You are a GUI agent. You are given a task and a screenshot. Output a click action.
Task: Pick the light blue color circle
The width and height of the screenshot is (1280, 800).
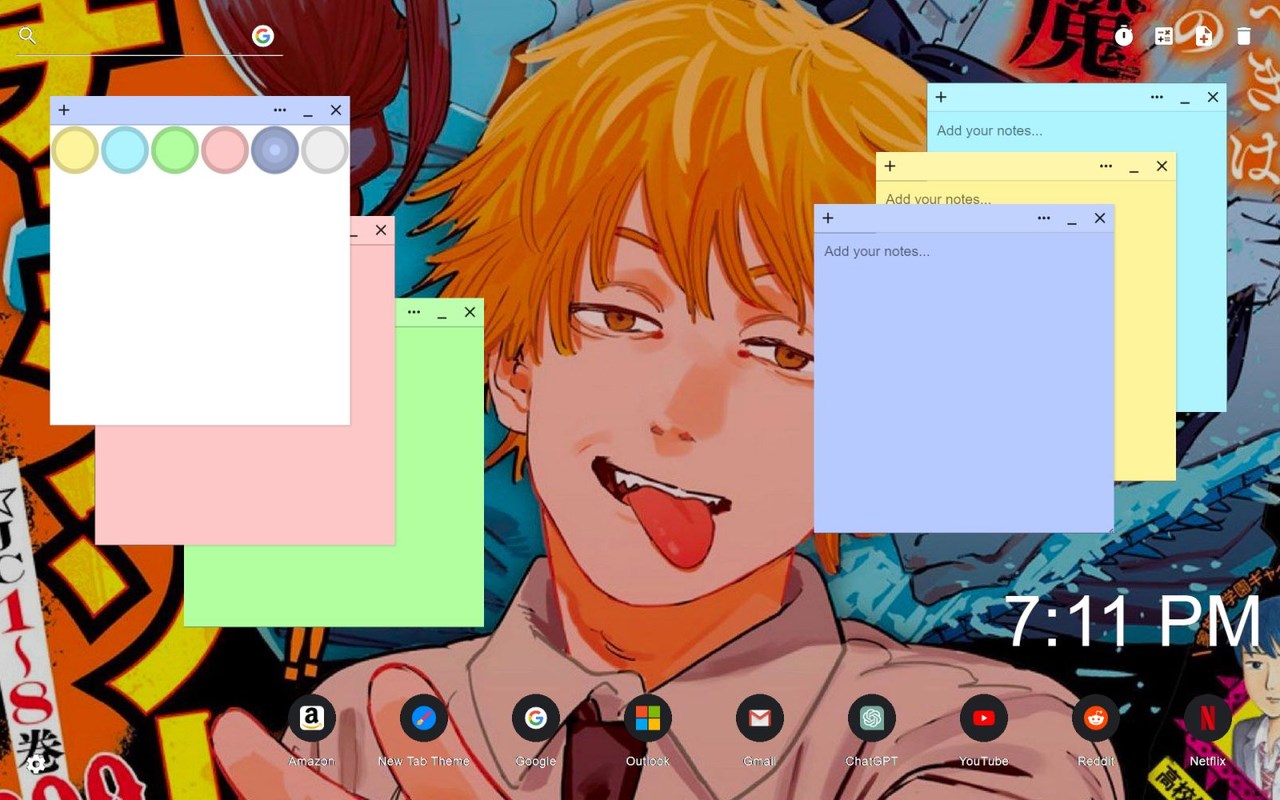click(125, 150)
